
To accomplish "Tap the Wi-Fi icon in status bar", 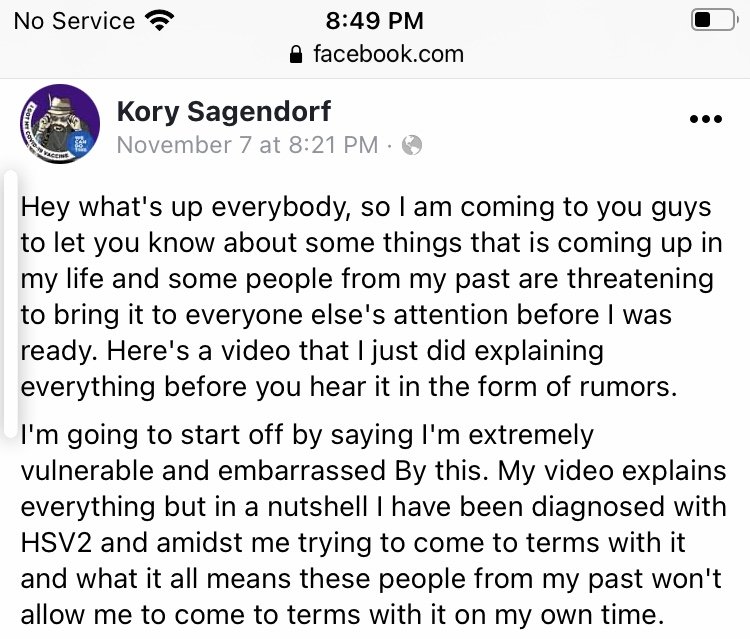I will 158,20.
